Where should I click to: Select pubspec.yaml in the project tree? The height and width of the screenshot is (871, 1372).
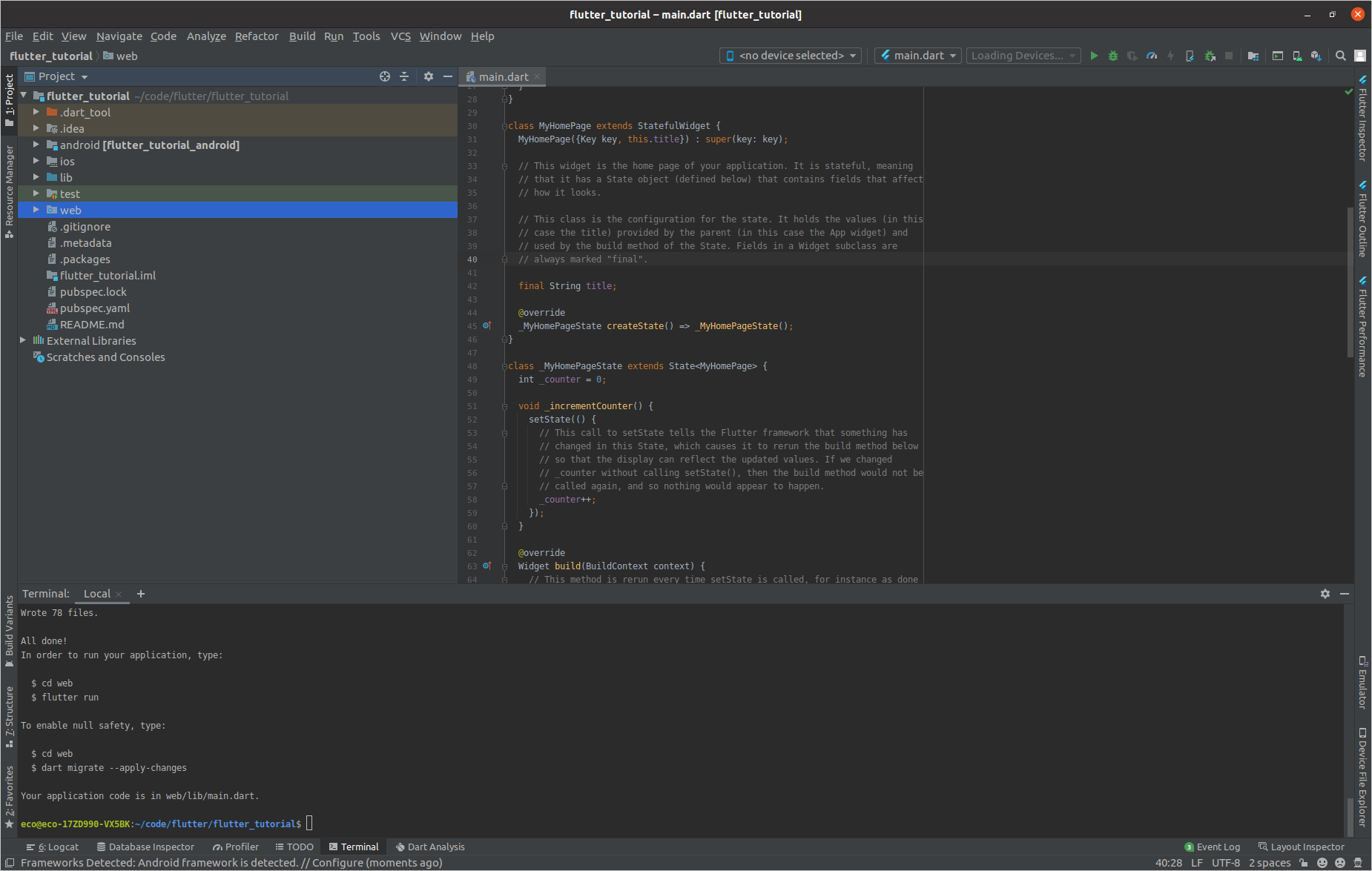pyautogui.click(x=95, y=308)
